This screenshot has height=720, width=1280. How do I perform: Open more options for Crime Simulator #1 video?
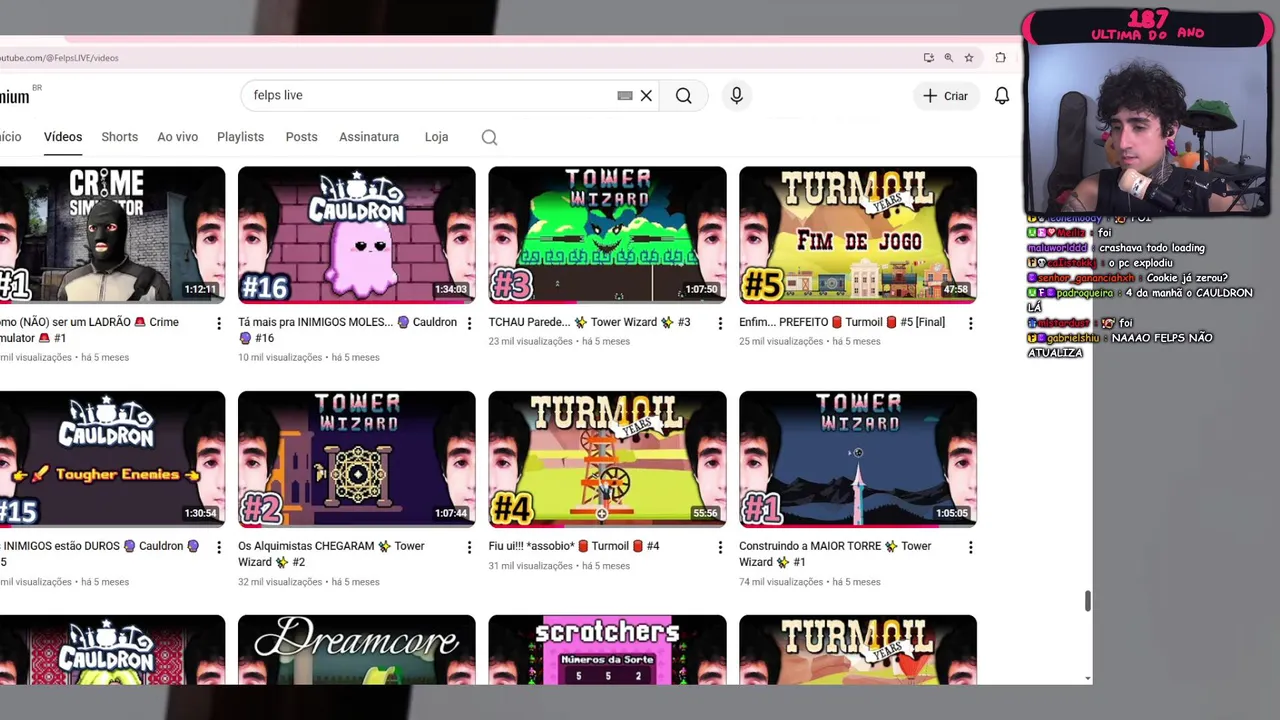click(x=218, y=323)
